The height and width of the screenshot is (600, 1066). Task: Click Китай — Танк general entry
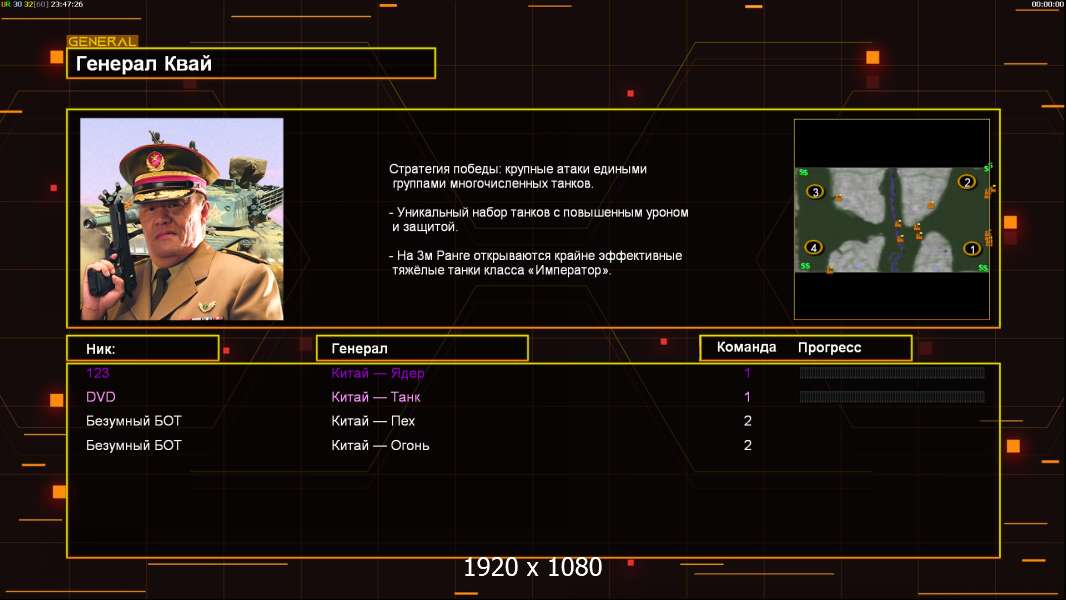click(376, 397)
